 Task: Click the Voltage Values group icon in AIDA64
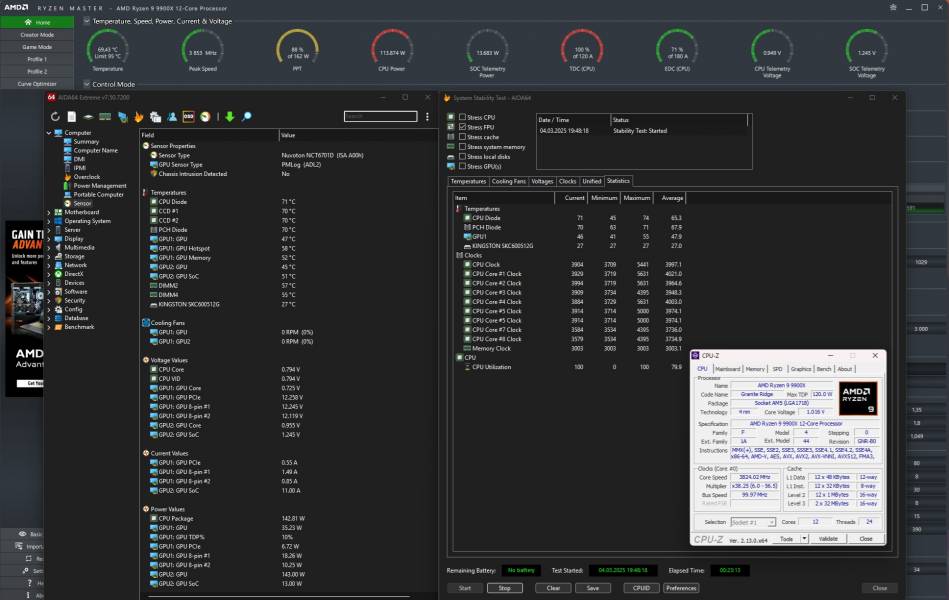coord(146,360)
